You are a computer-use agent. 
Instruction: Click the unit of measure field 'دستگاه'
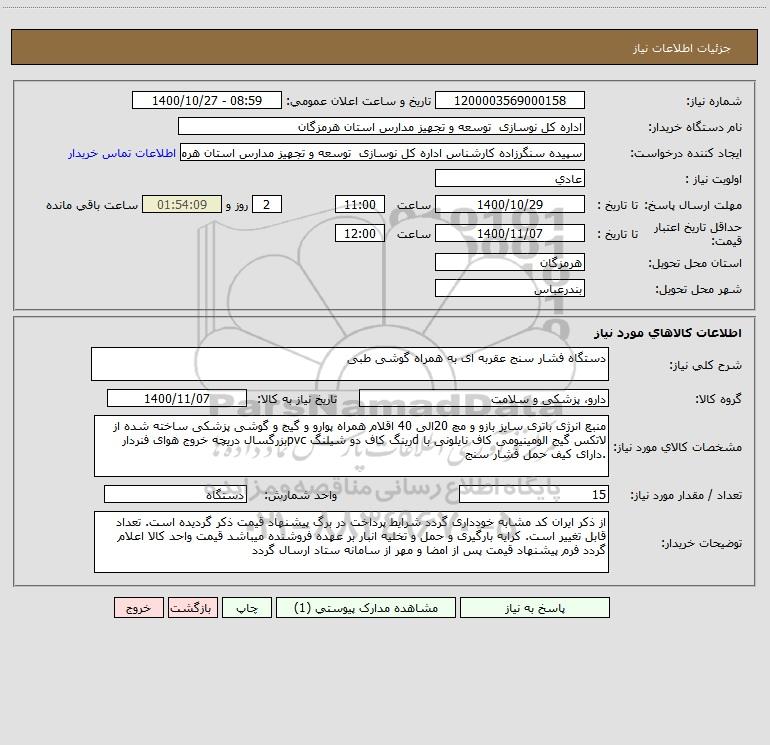(175, 494)
